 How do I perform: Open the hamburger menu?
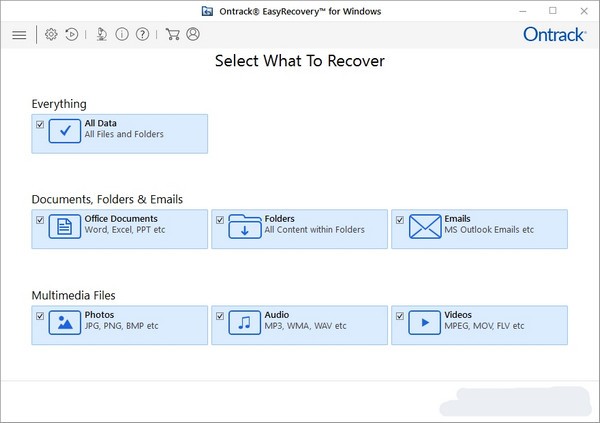tap(19, 35)
